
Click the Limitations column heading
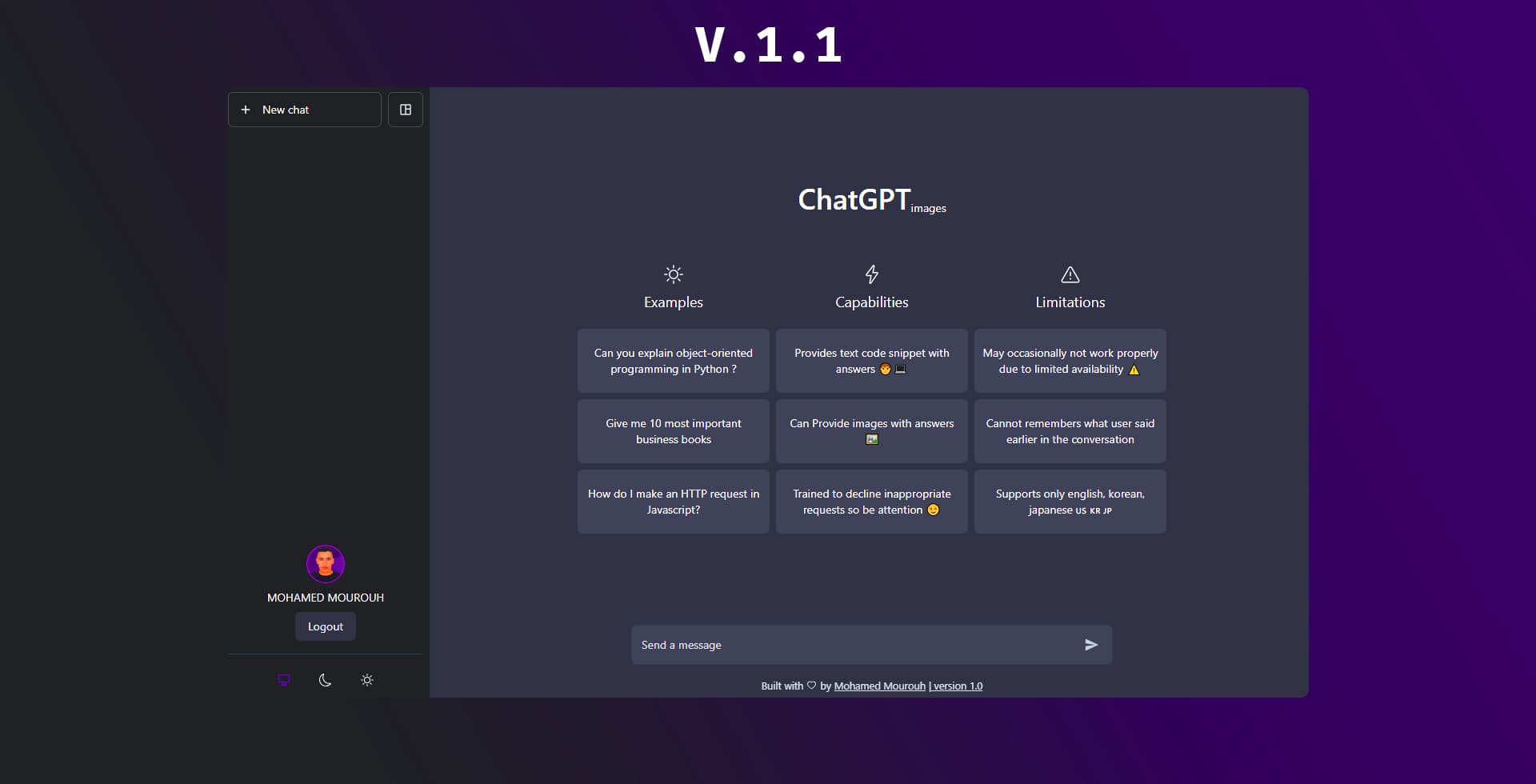point(1070,302)
